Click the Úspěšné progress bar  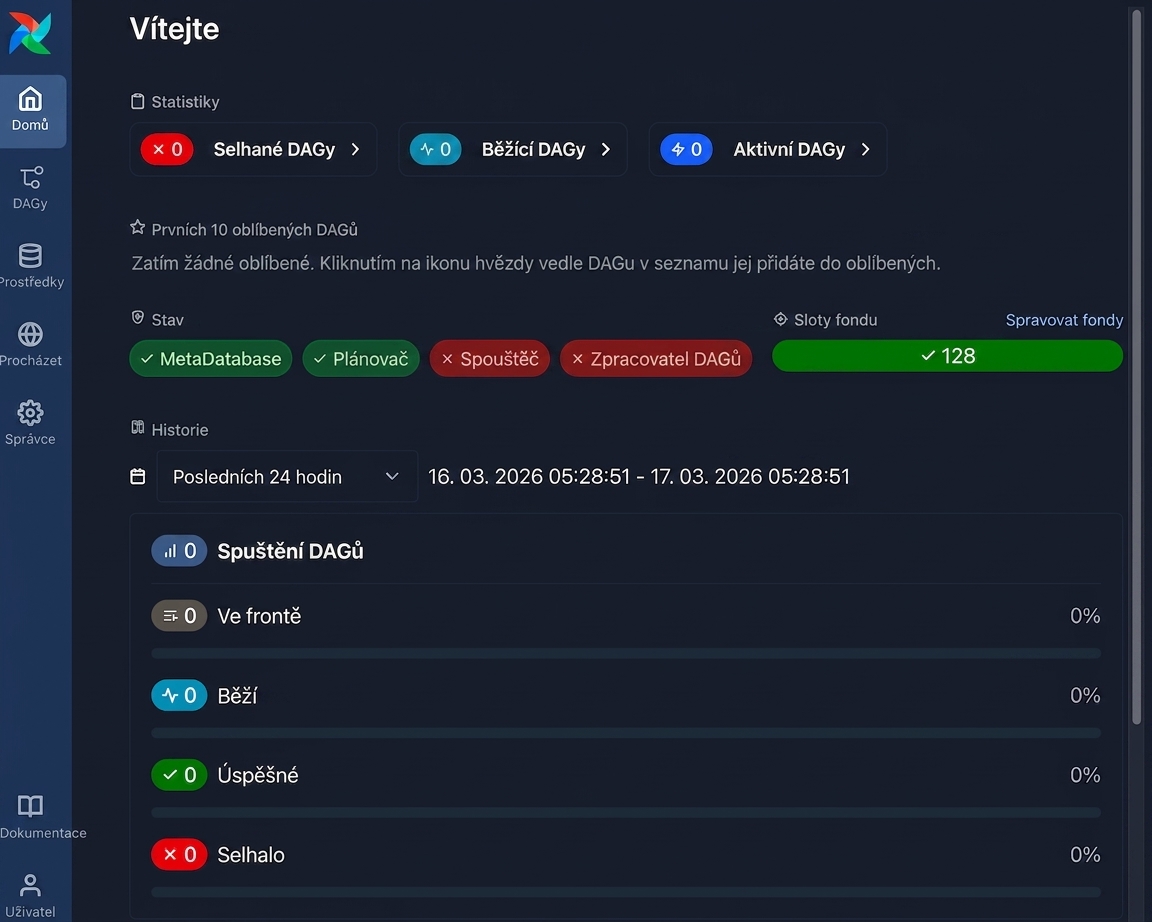[x=626, y=813]
